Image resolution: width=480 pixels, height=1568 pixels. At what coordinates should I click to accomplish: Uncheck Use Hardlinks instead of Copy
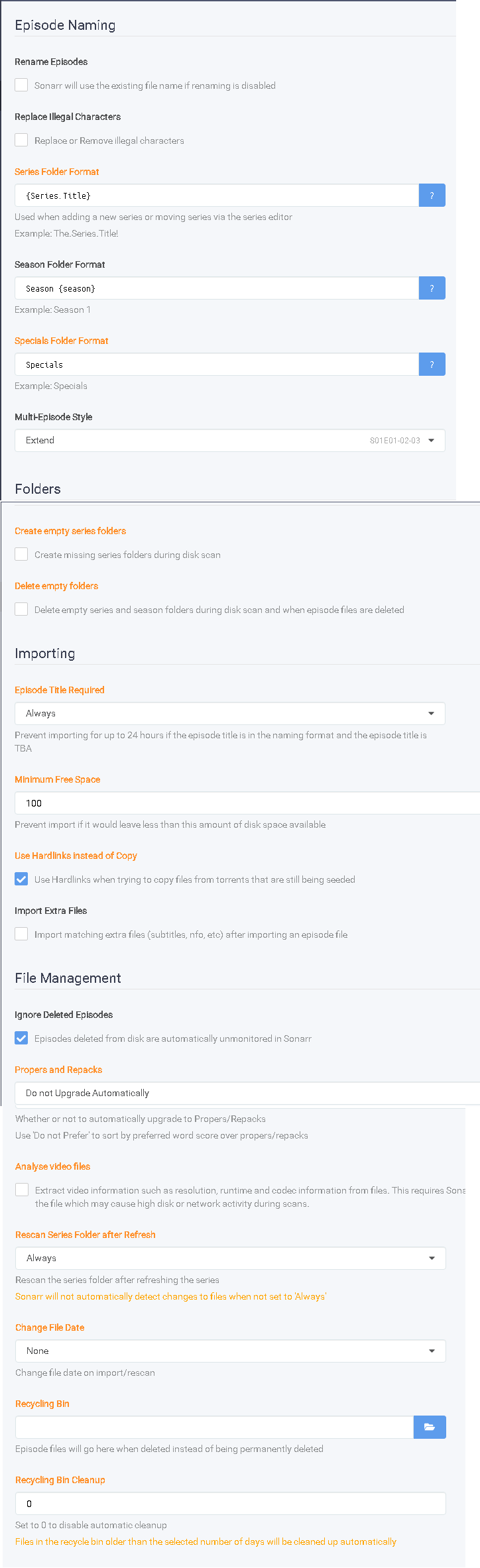point(22,879)
